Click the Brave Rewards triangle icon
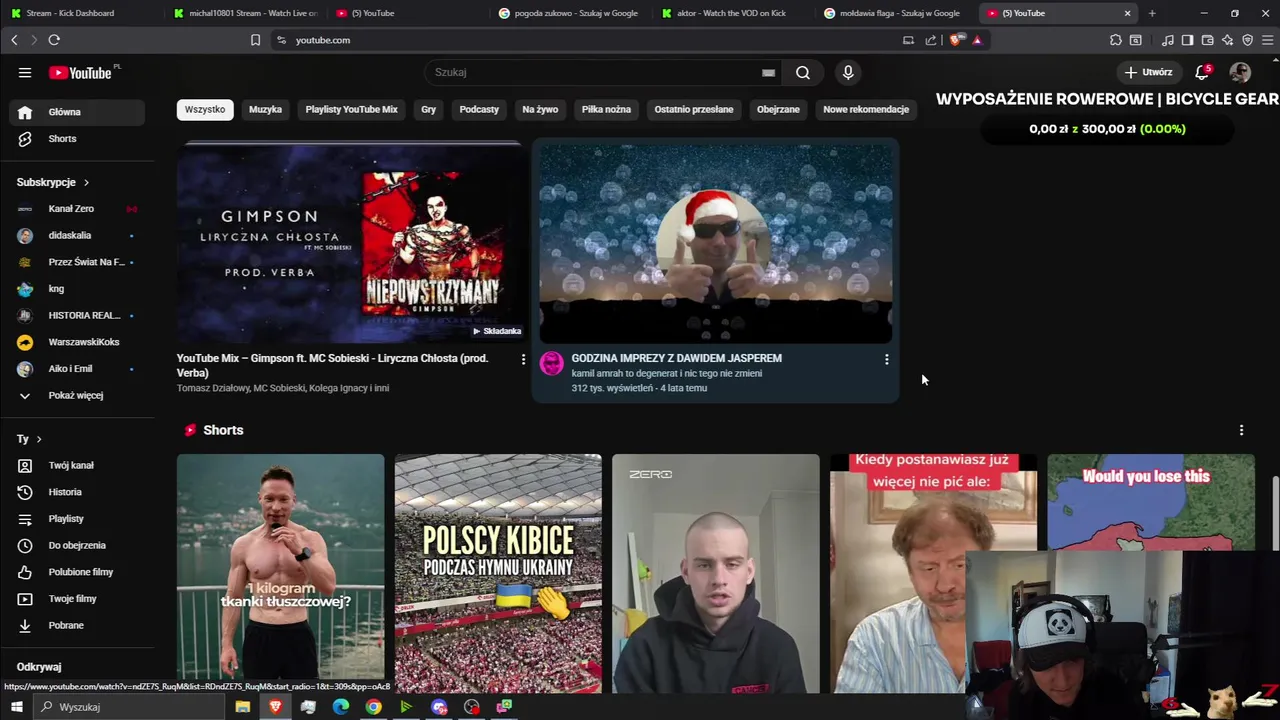 977,40
